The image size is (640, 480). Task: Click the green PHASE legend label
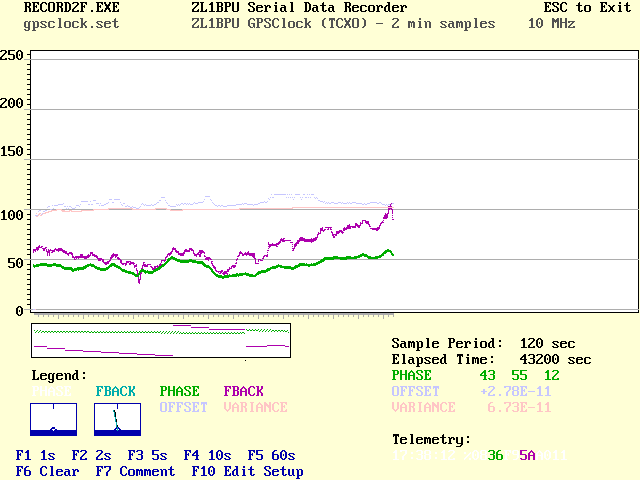point(179,391)
